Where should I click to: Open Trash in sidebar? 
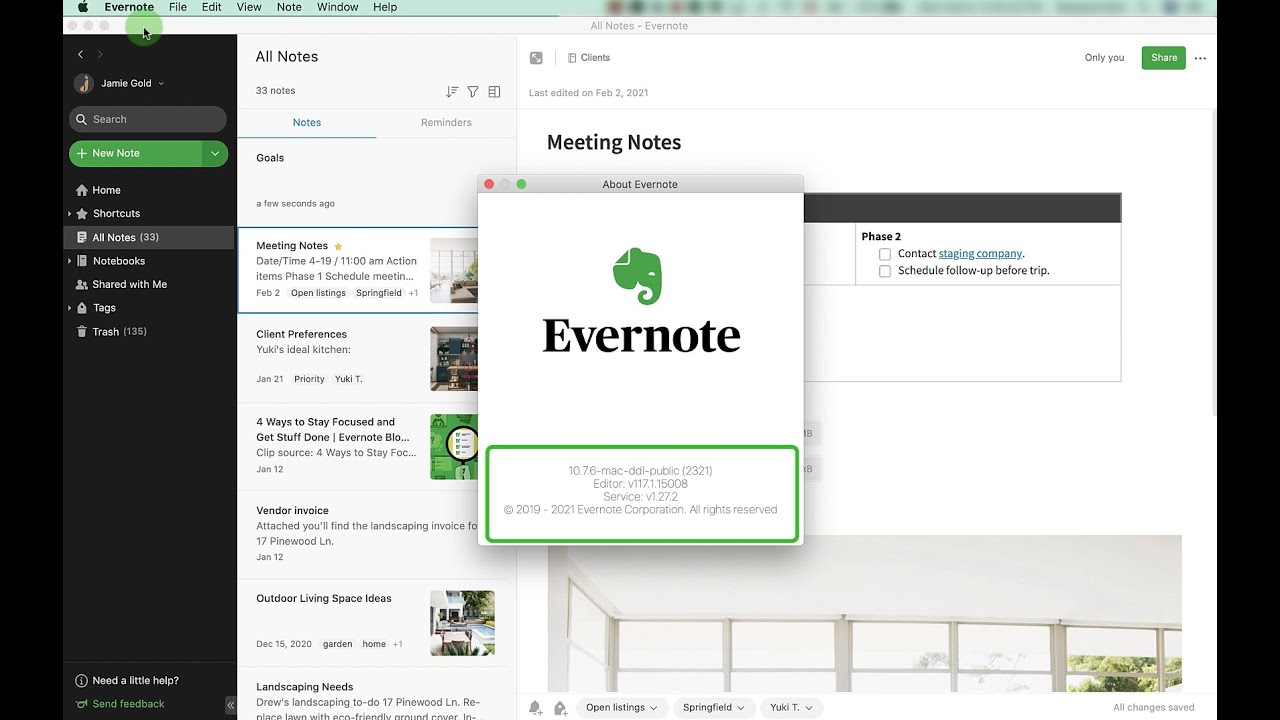pos(111,331)
